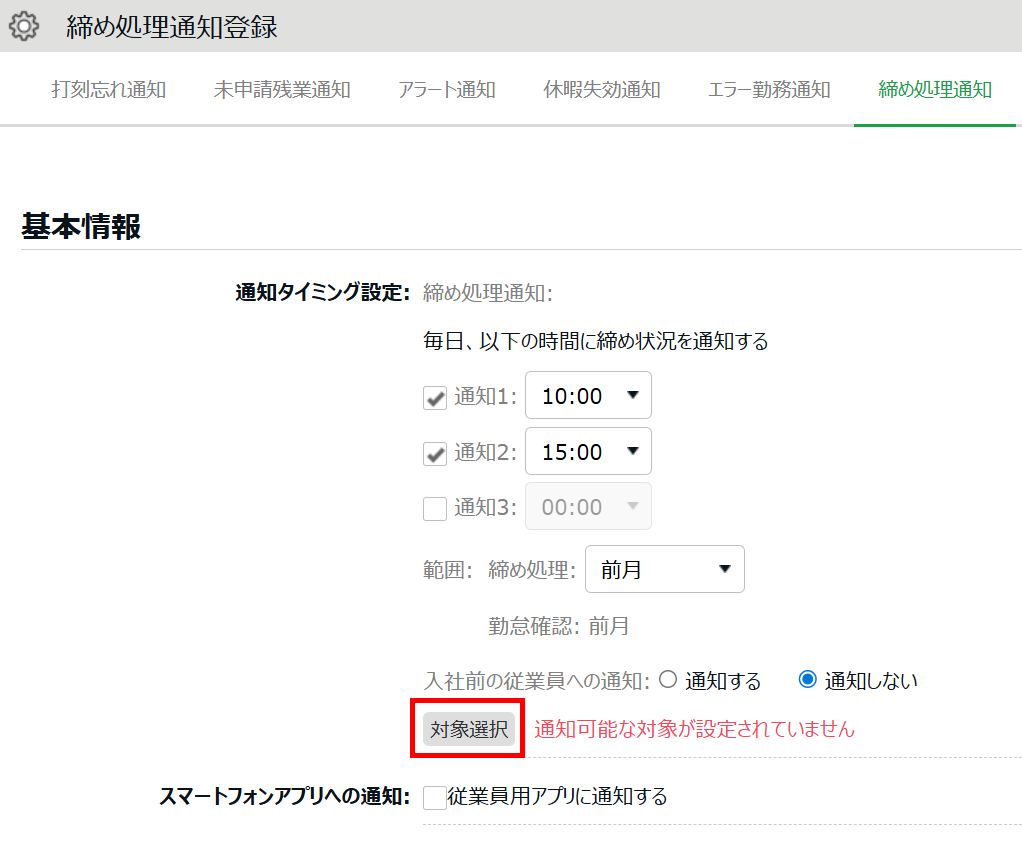Click the スマートフォンアプリへの通知 label
This screenshot has width=1022, height=858.
(x=285, y=796)
